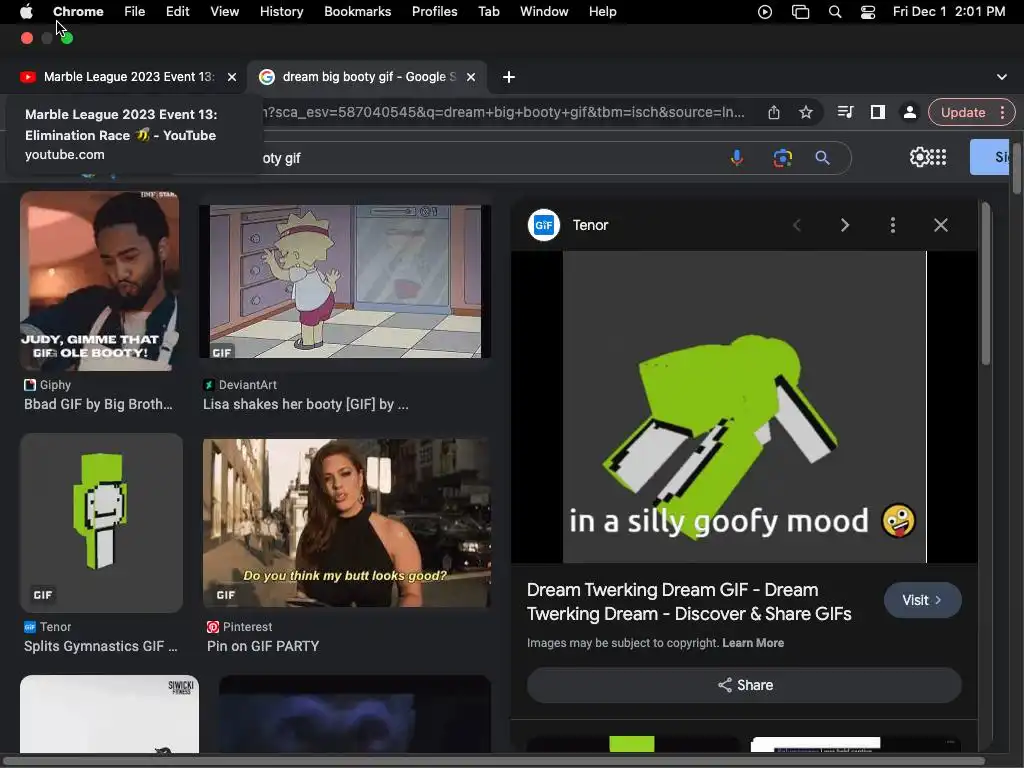The width and height of the screenshot is (1024, 768).
Task: Open the Bbad GIF by Big Broth... link
Action: tap(98, 404)
